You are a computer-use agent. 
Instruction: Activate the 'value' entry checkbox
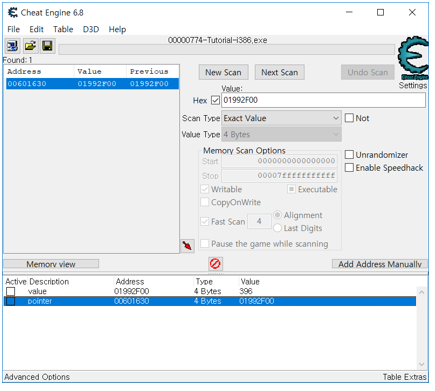[11, 291]
